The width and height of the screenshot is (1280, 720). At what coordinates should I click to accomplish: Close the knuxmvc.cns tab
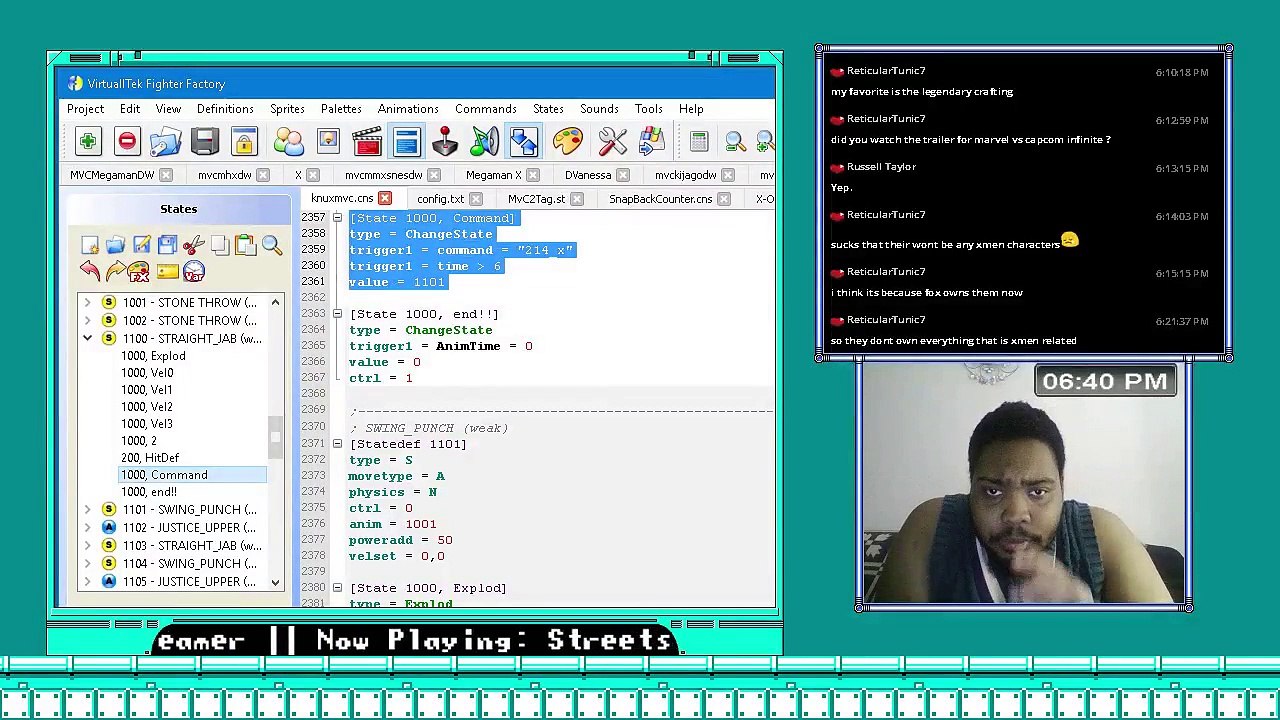[385, 199]
